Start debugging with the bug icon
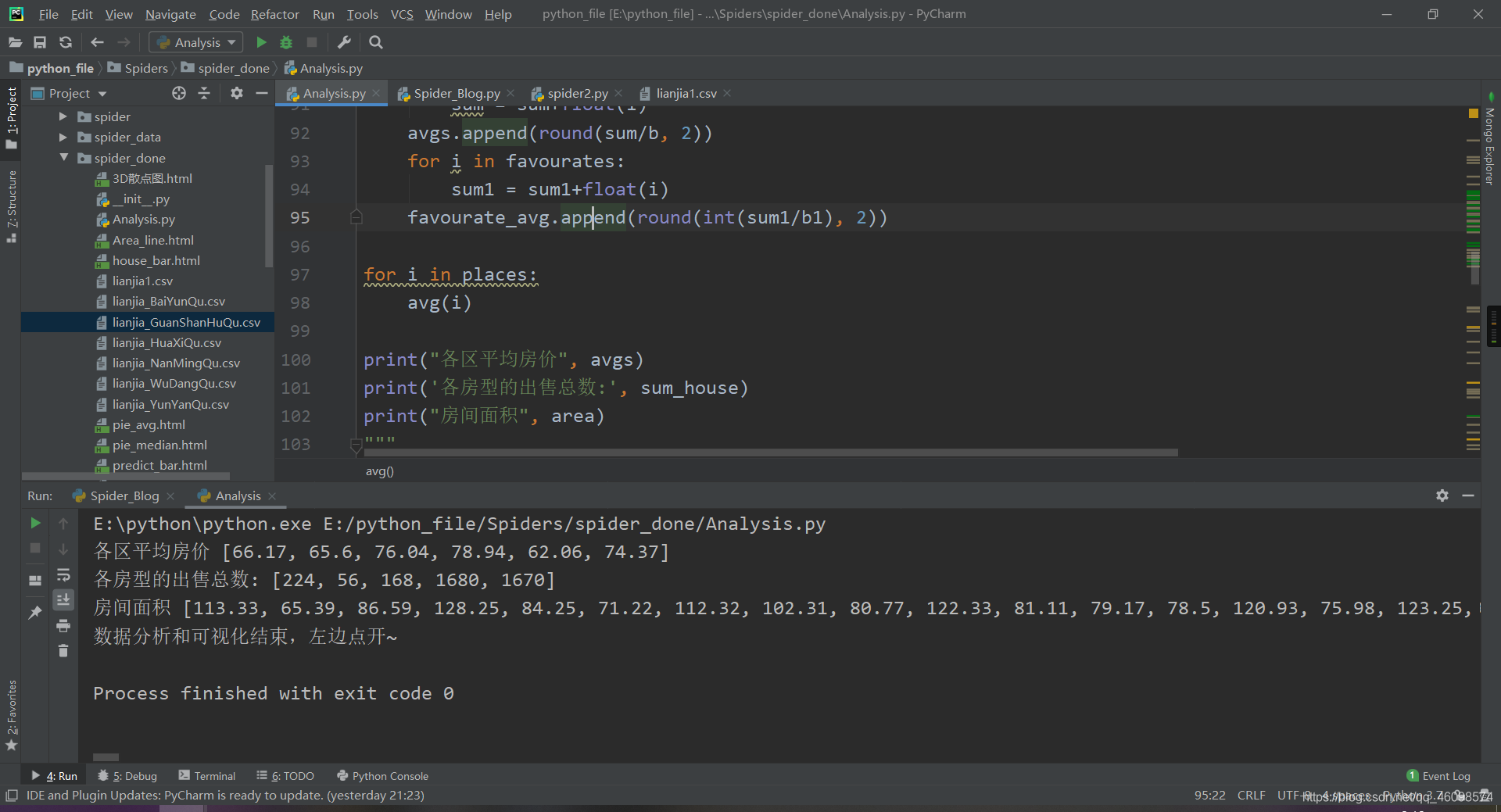Image resolution: width=1501 pixels, height=812 pixels. point(286,42)
